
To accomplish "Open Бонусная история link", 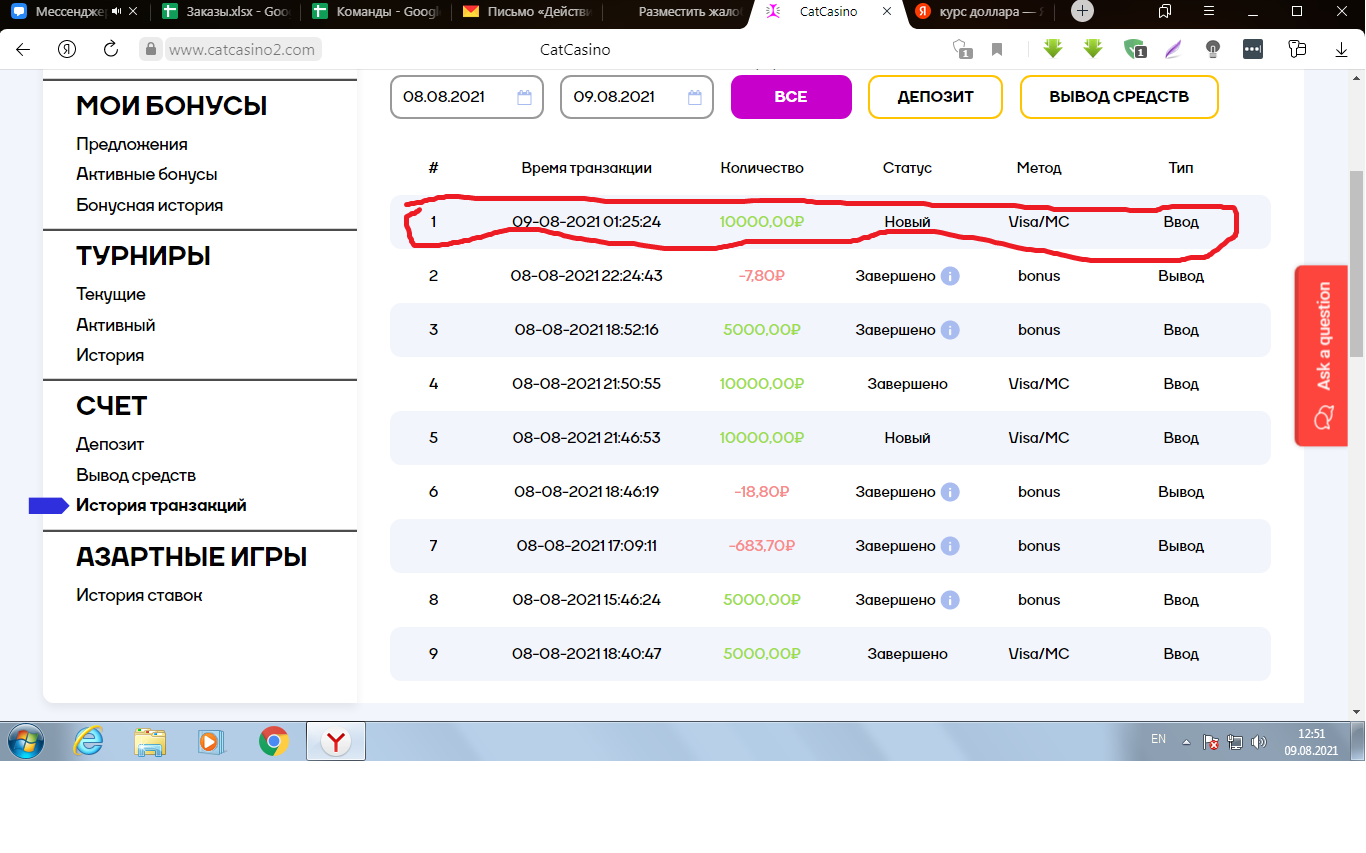I will pyautogui.click(x=149, y=205).
